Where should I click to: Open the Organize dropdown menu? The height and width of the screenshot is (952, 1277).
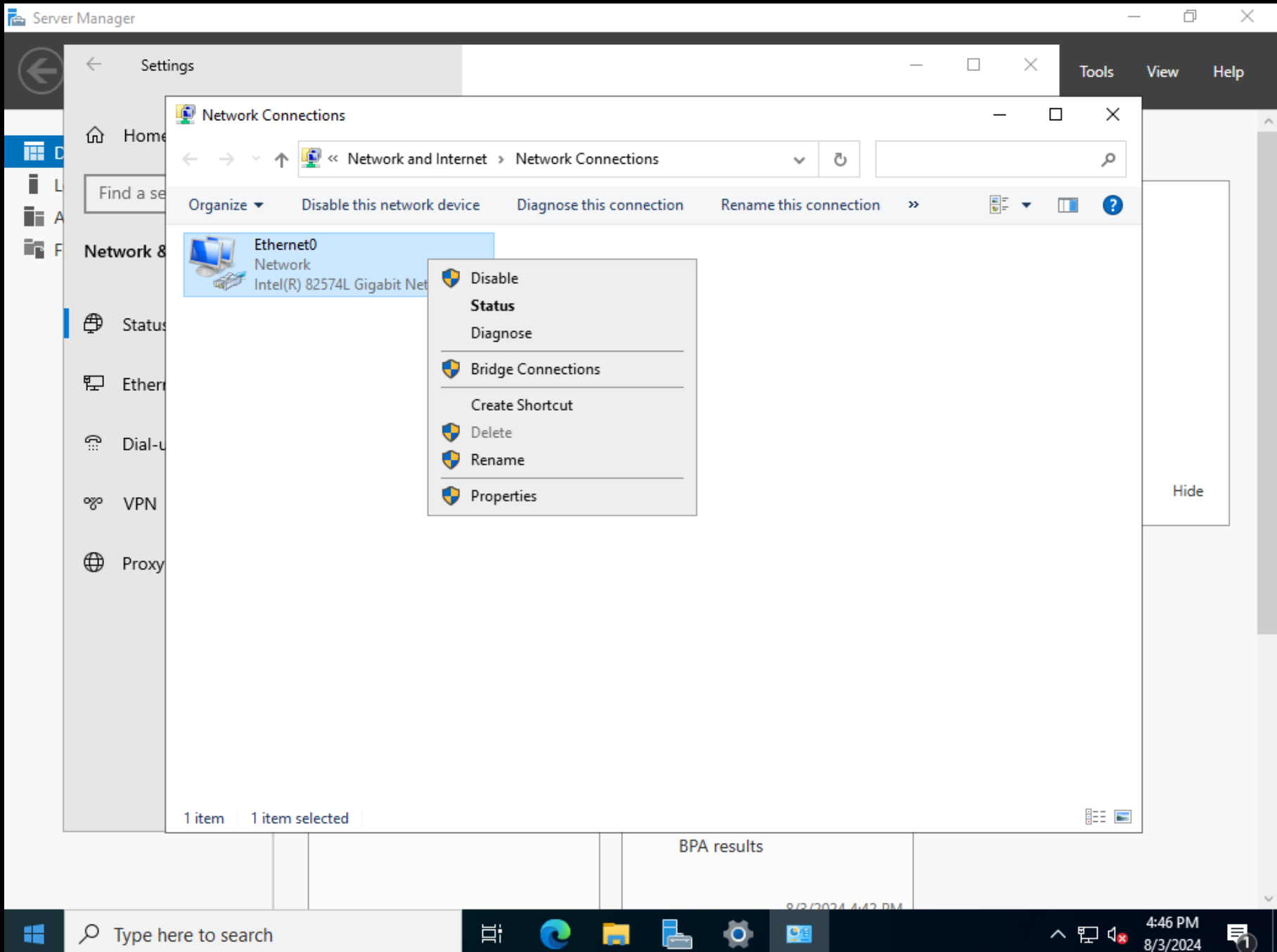click(225, 205)
